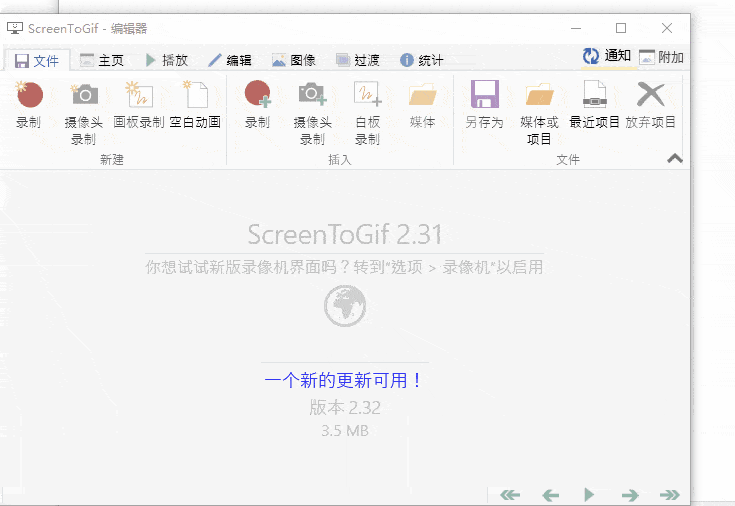This screenshot has height=506, width=735.
Task: Go to the next frame (single right arrow)
Action: (630, 495)
